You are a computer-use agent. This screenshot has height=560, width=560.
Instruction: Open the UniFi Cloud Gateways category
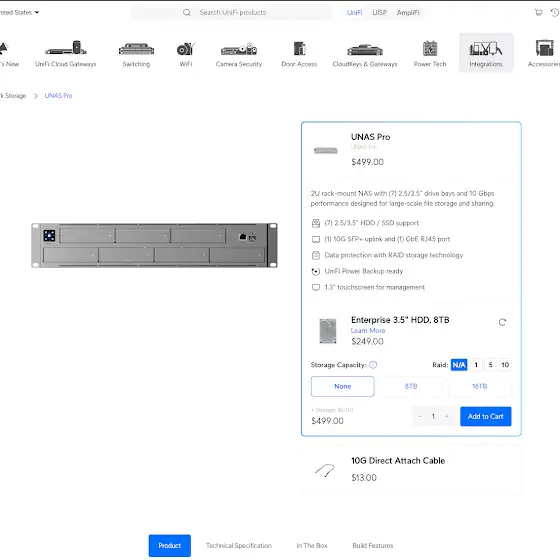coord(66,53)
